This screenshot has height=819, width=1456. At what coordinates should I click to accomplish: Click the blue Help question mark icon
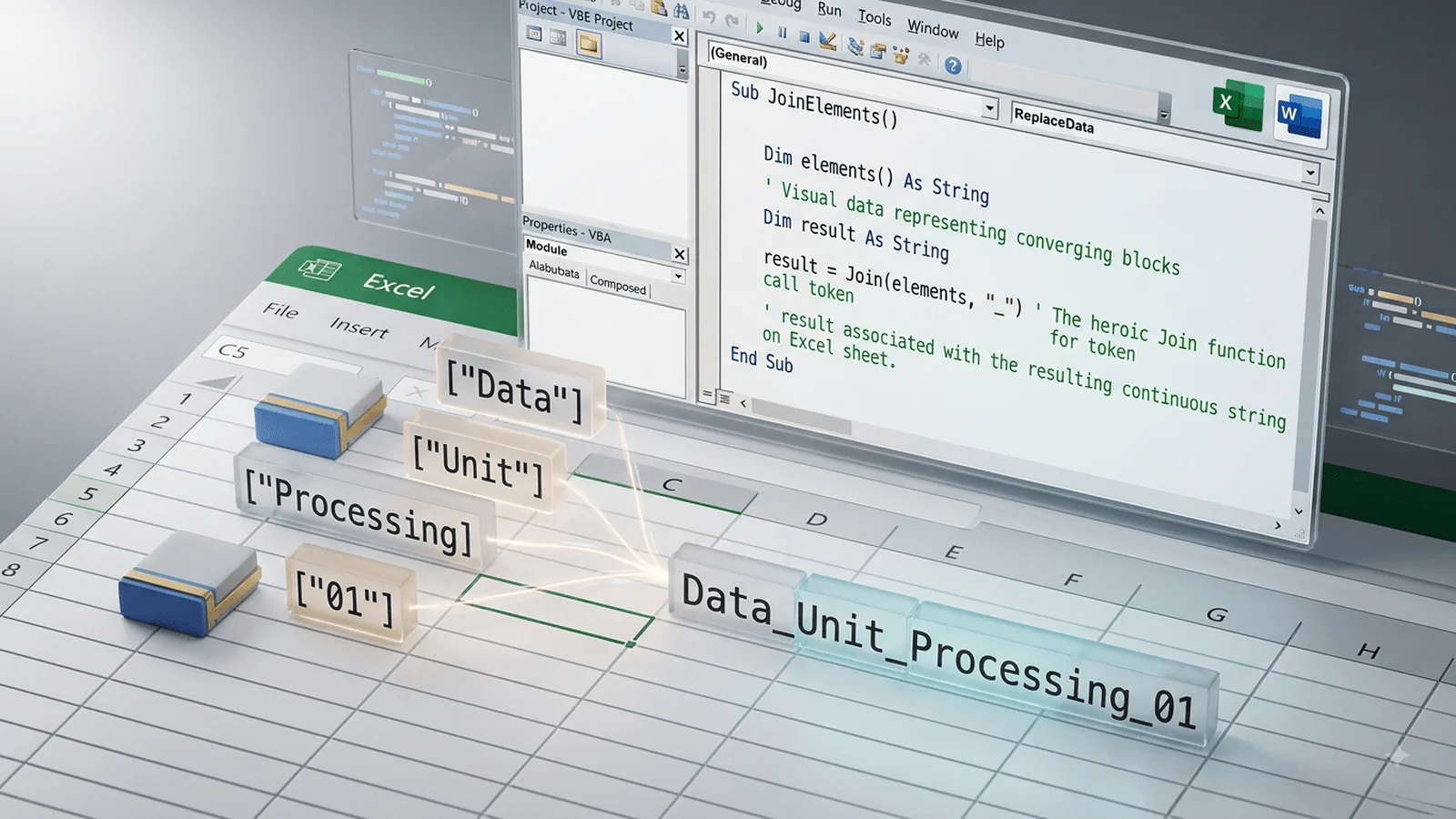(x=953, y=66)
